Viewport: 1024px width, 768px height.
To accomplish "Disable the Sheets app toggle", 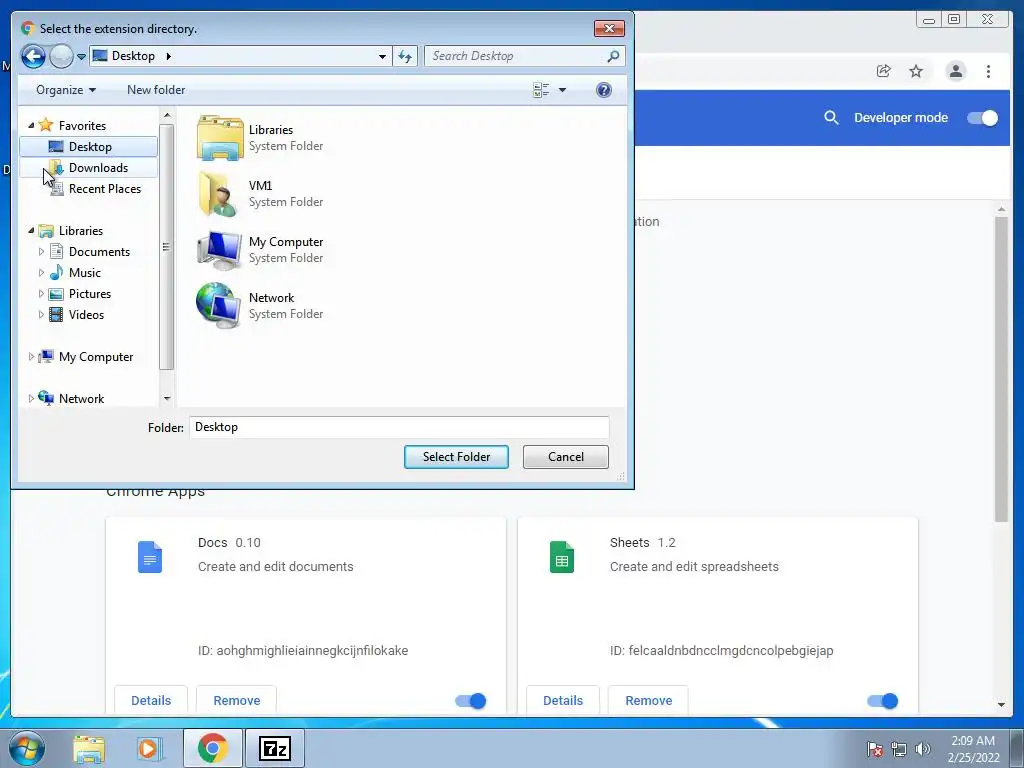I will [x=882, y=701].
